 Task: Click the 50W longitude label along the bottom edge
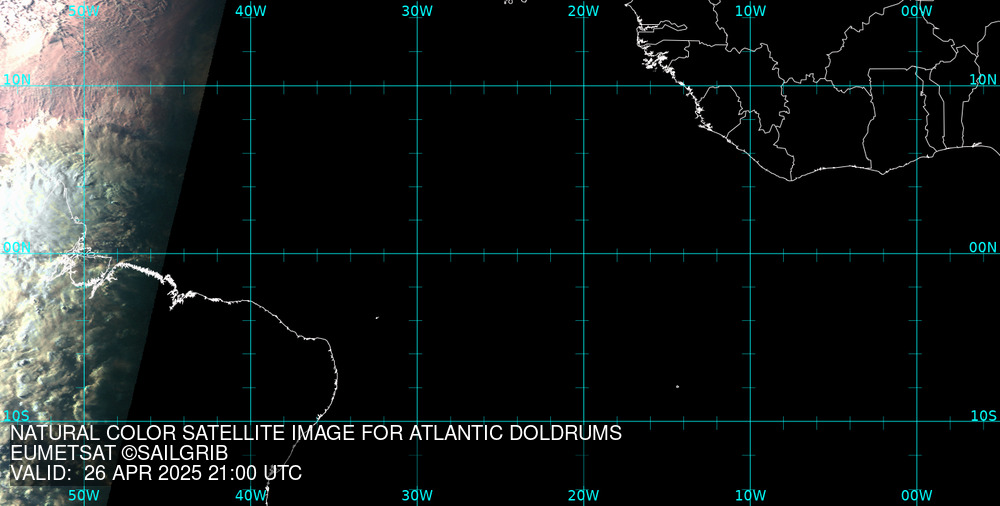84,495
